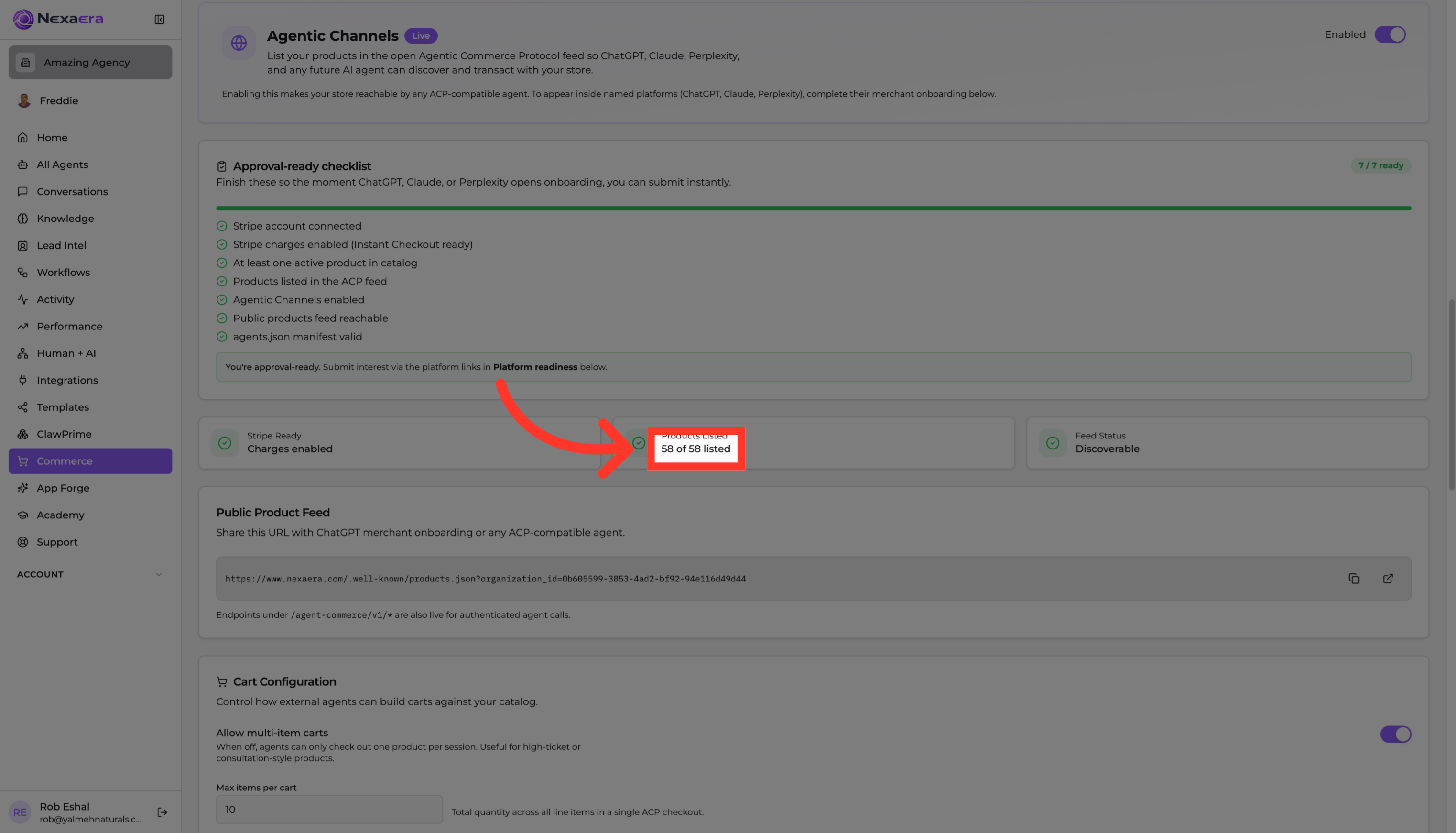Disable the Agentic Channels Enabled toggle
This screenshot has height=833, width=1456.
[x=1390, y=34]
